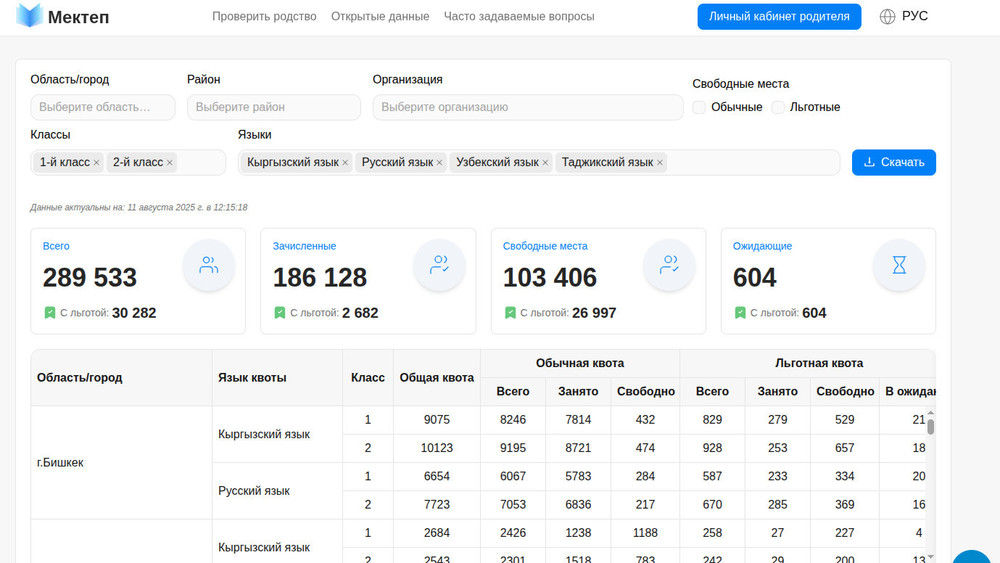
Task: Click the Мектеп book logo icon
Action: [30, 16]
